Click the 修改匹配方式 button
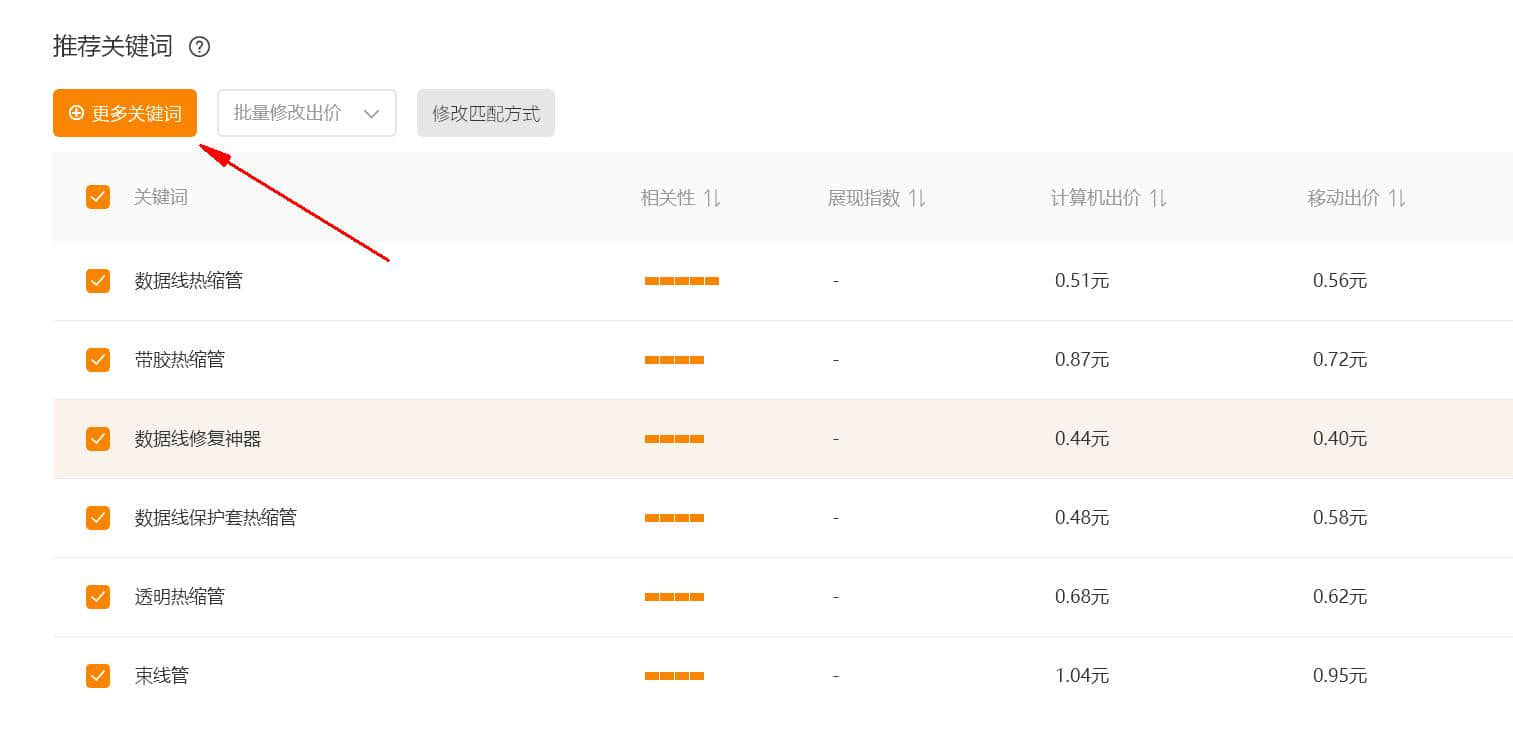1513x731 pixels. coord(486,113)
